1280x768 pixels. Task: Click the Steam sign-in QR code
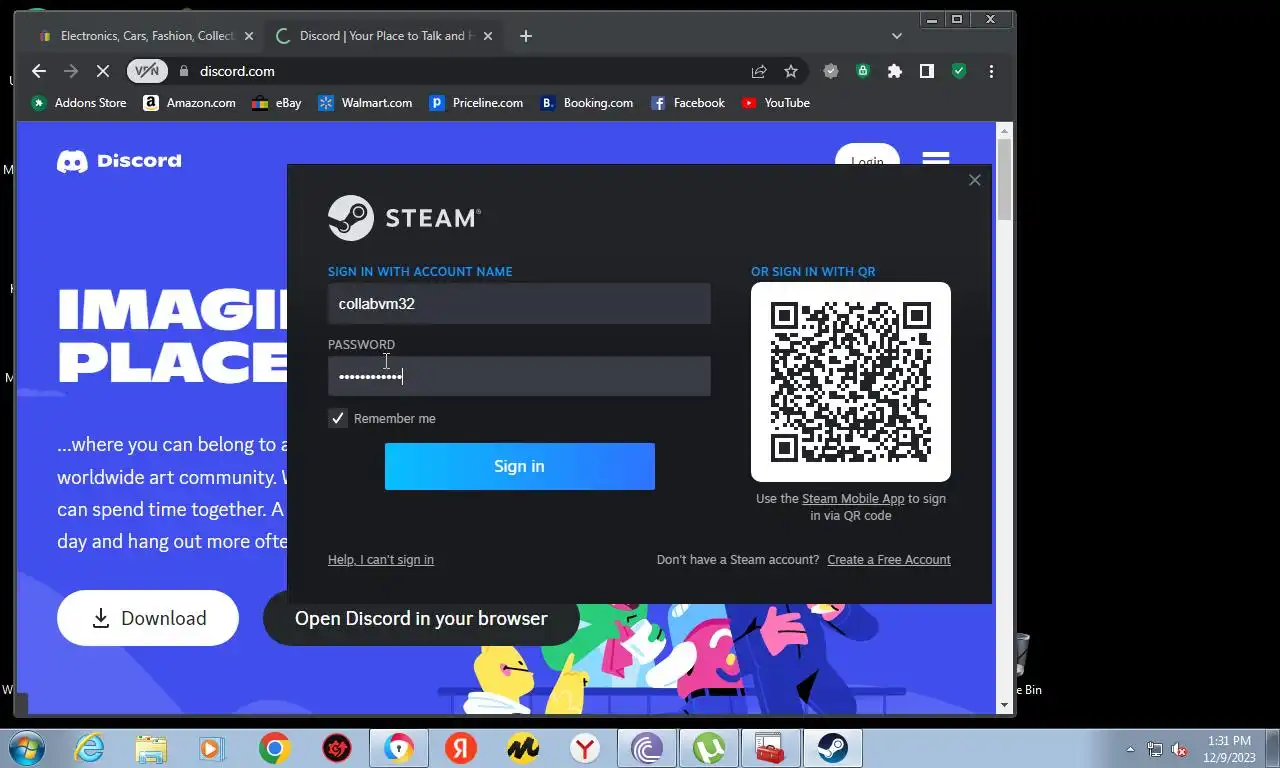click(851, 382)
